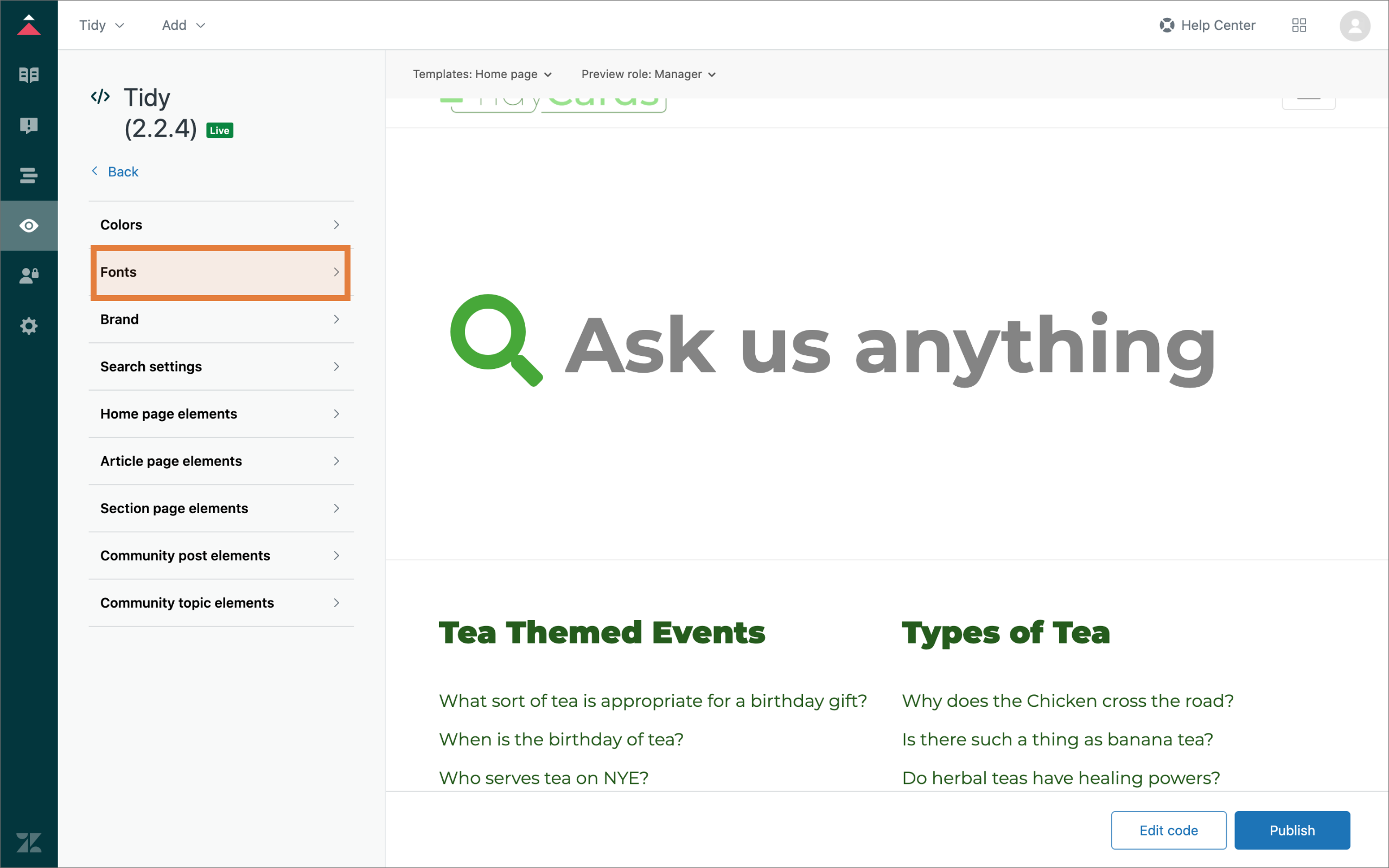The width and height of the screenshot is (1389, 868).
Task: Open the User permissions icon in sidebar
Action: click(x=29, y=276)
